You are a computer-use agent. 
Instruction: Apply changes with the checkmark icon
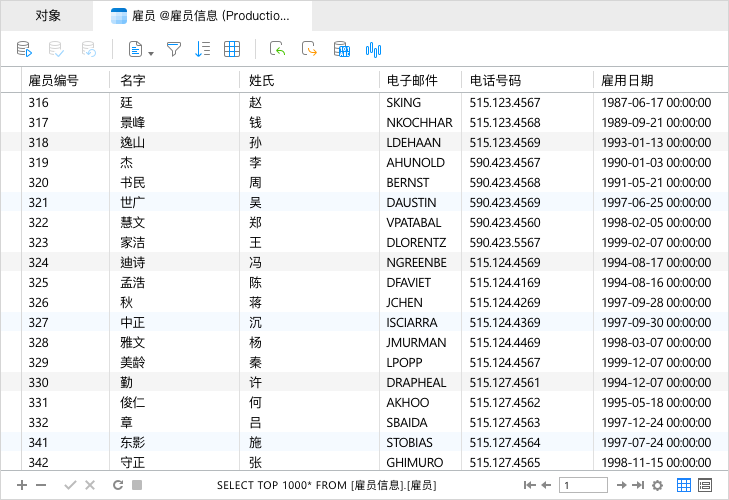coord(70,485)
